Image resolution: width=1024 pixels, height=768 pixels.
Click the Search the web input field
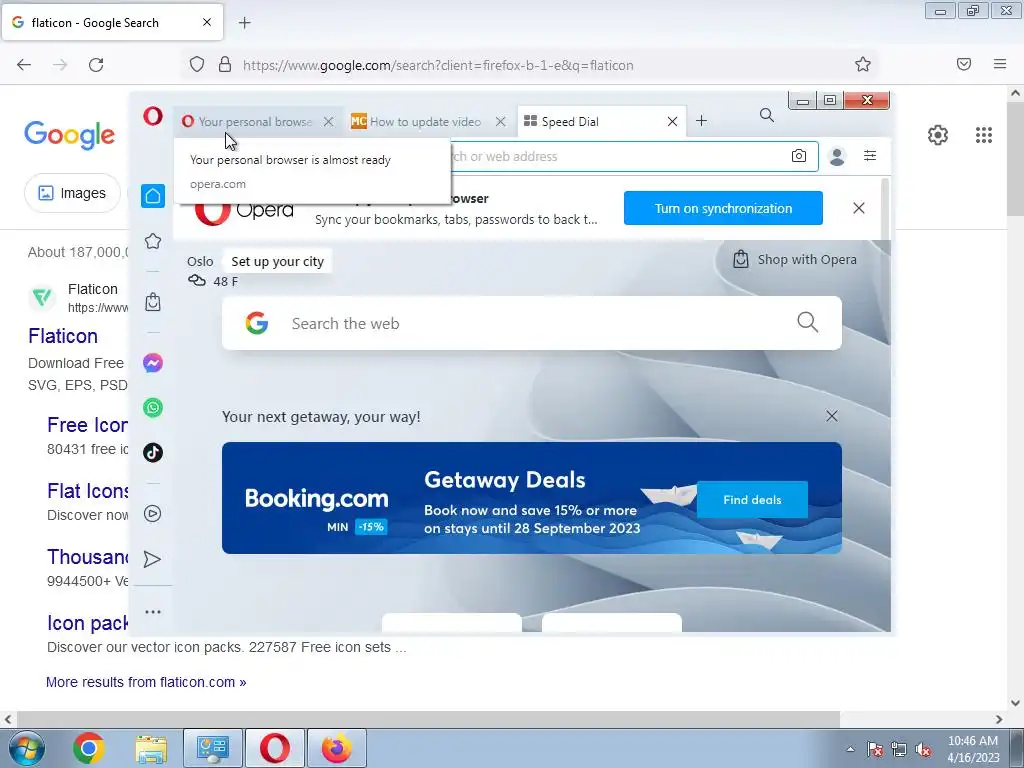pos(532,323)
